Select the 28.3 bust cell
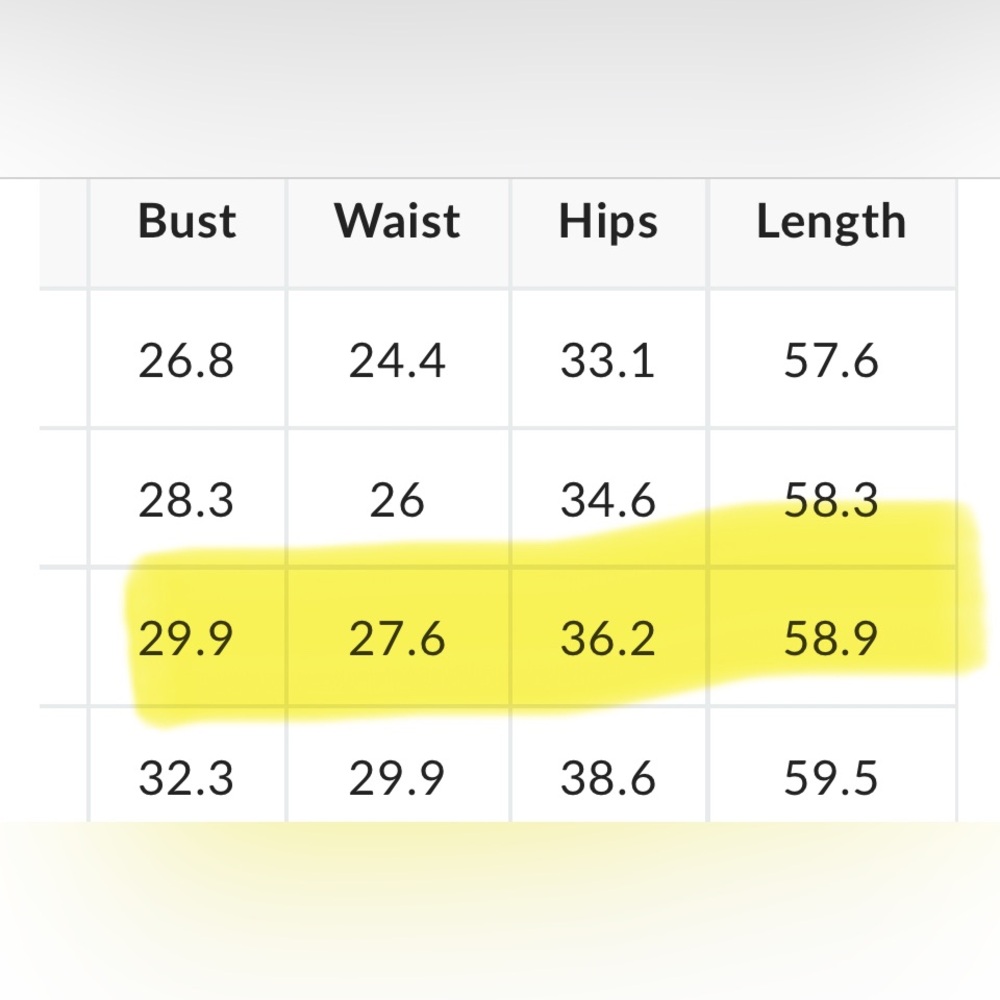The width and height of the screenshot is (1000, 1000). tap(187, 499)
